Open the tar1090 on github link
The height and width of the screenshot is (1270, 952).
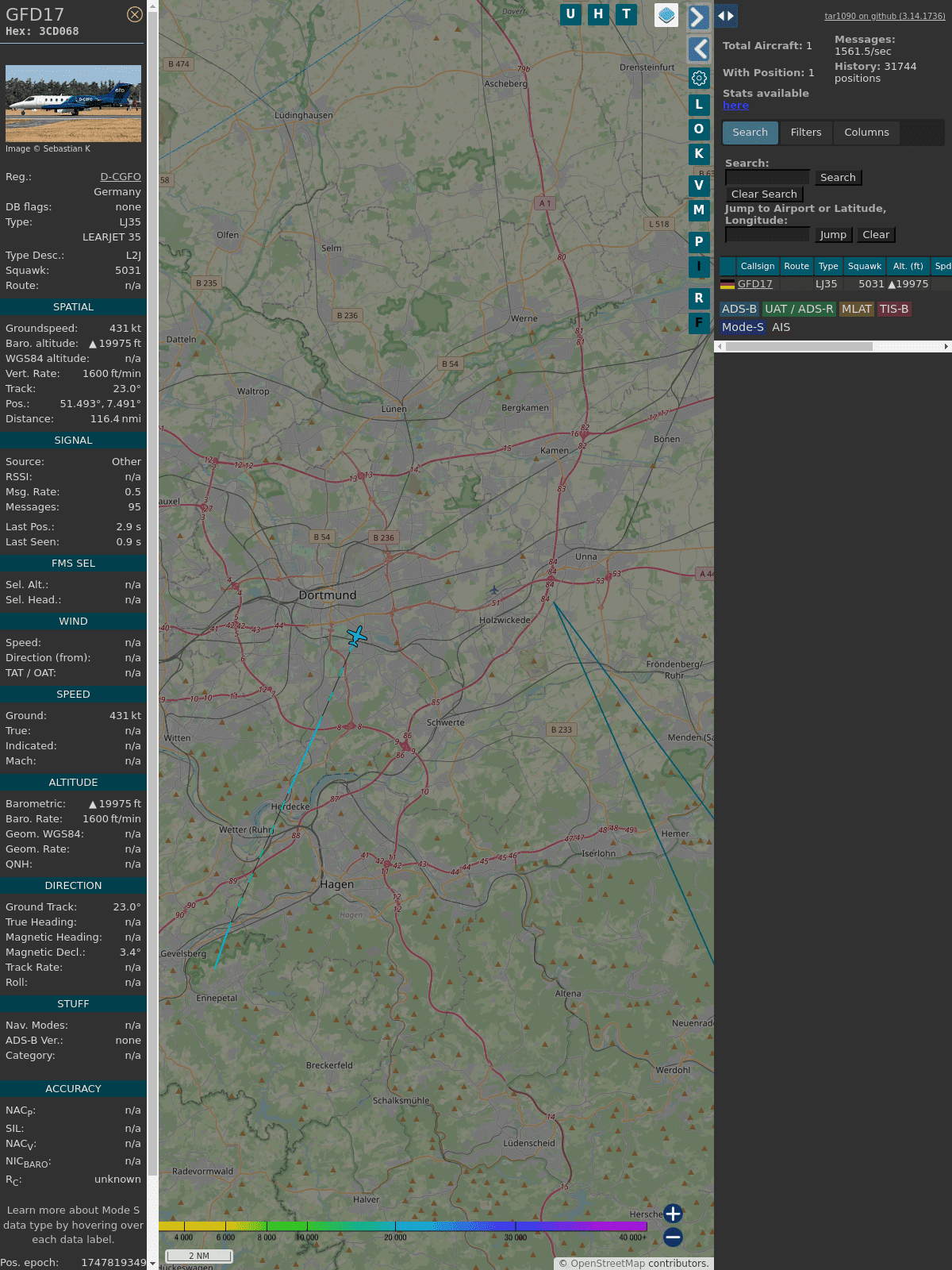[x=885, y=16]
